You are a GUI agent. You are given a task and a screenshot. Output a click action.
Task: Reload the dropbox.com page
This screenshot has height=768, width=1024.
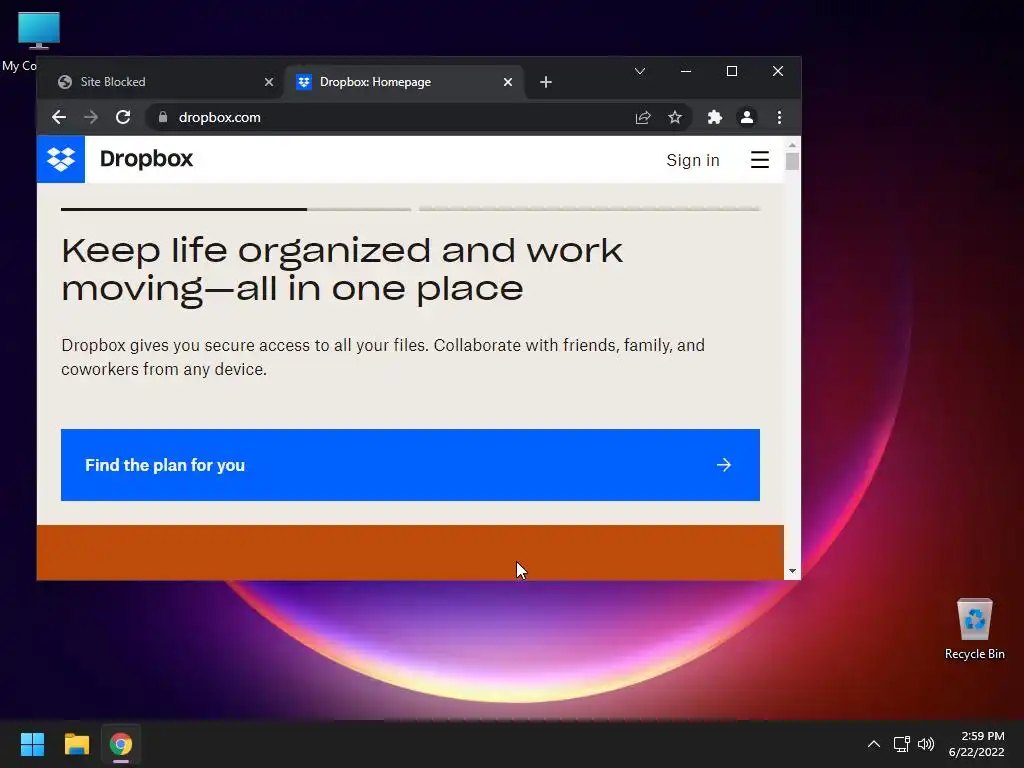click(123, 117)
